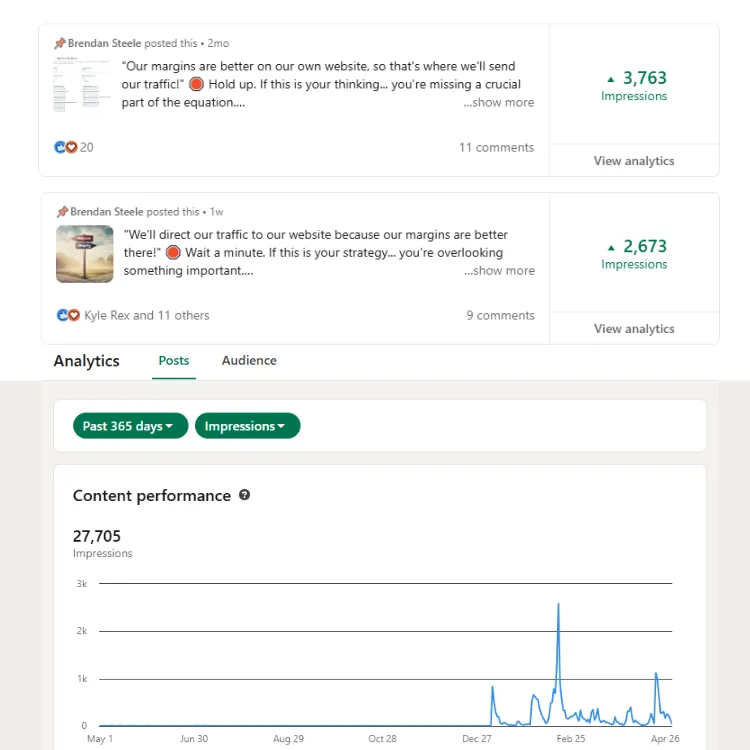The image size is (750, 750).
Task: Switch to the Audience tab
Action: pyautogui.click(x=249, y=361)
